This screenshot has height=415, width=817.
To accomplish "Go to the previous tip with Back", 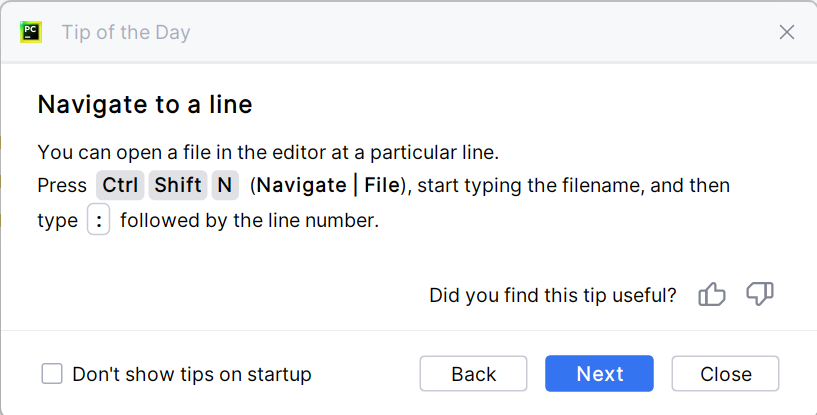I will [x=474, y=374].
